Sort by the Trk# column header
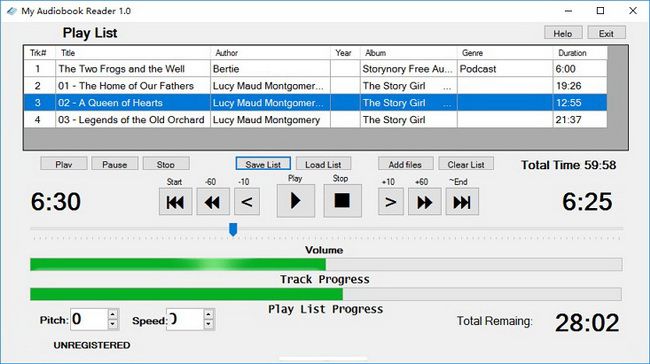The height and width of the screenshot is (364, 650). 38,53
